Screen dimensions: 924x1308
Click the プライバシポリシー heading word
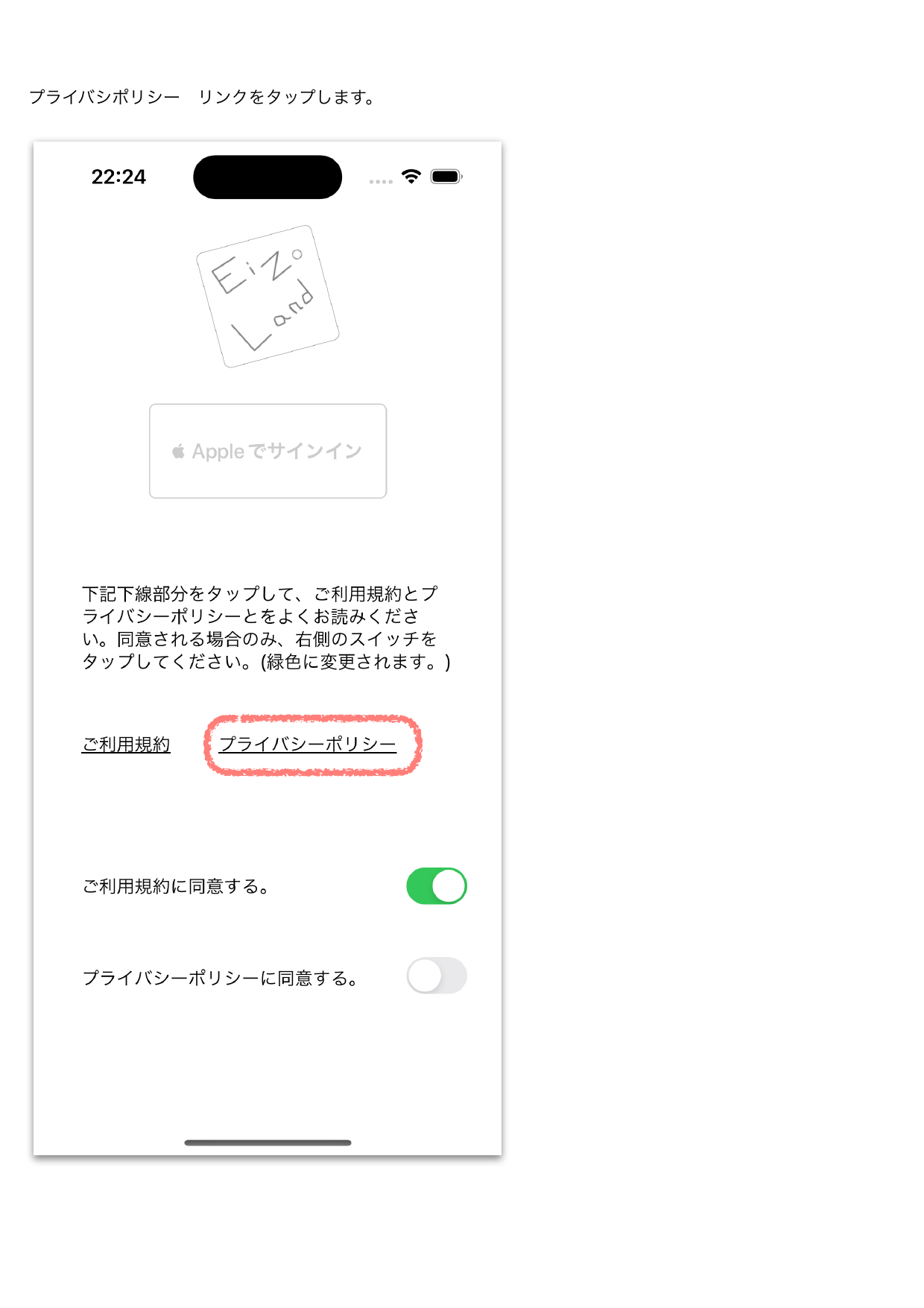click(104, 97)
